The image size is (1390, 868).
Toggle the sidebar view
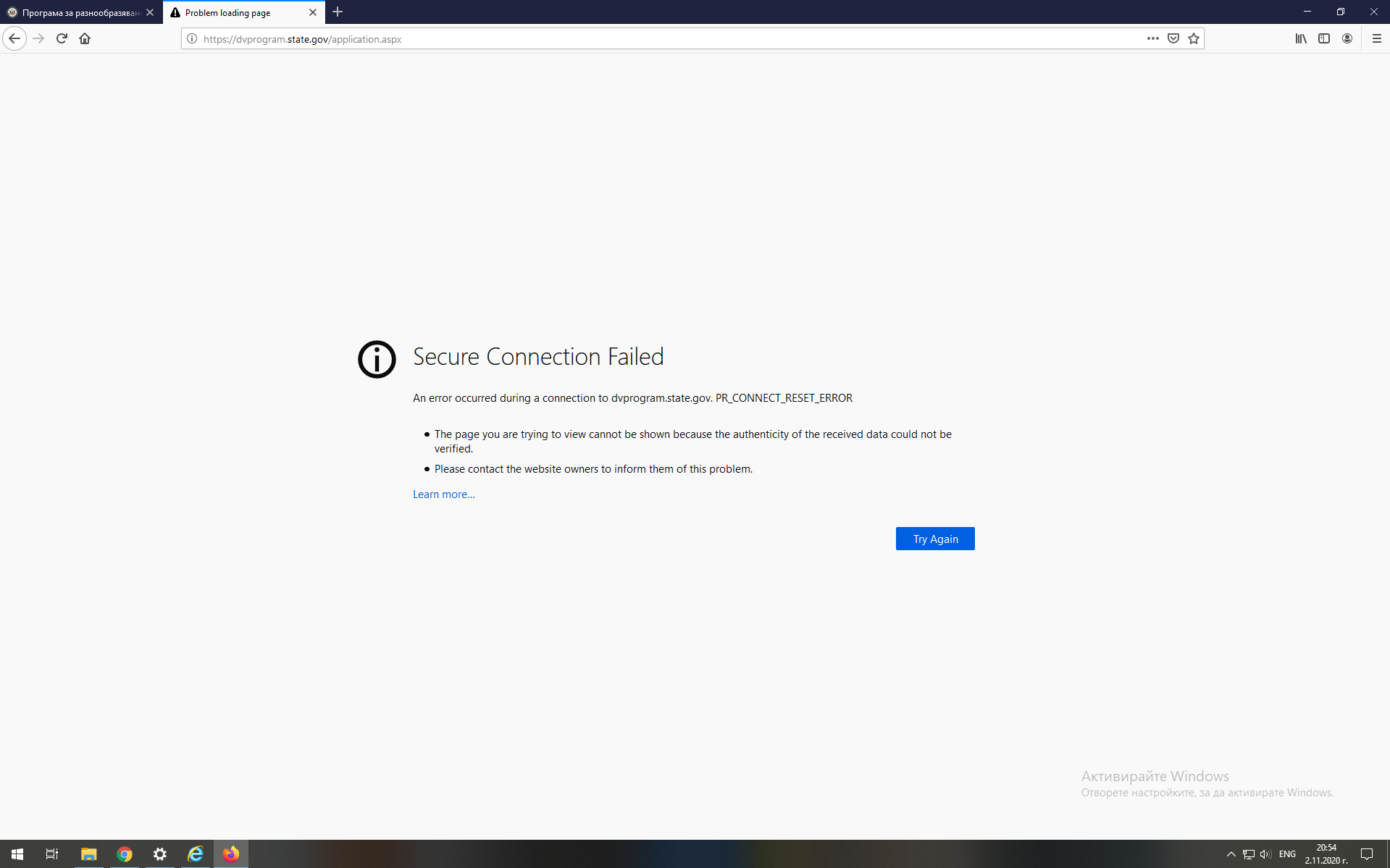point(1324,39)
